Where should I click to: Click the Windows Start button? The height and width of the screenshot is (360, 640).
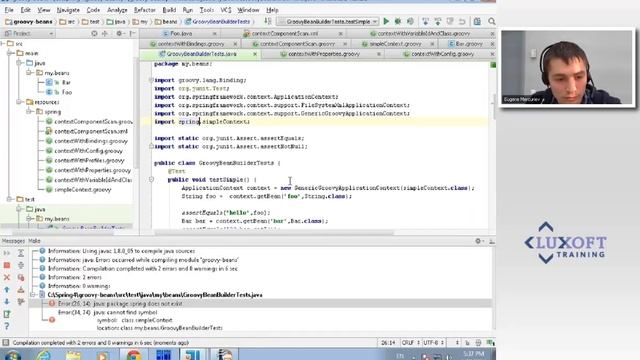coord(12,355)
